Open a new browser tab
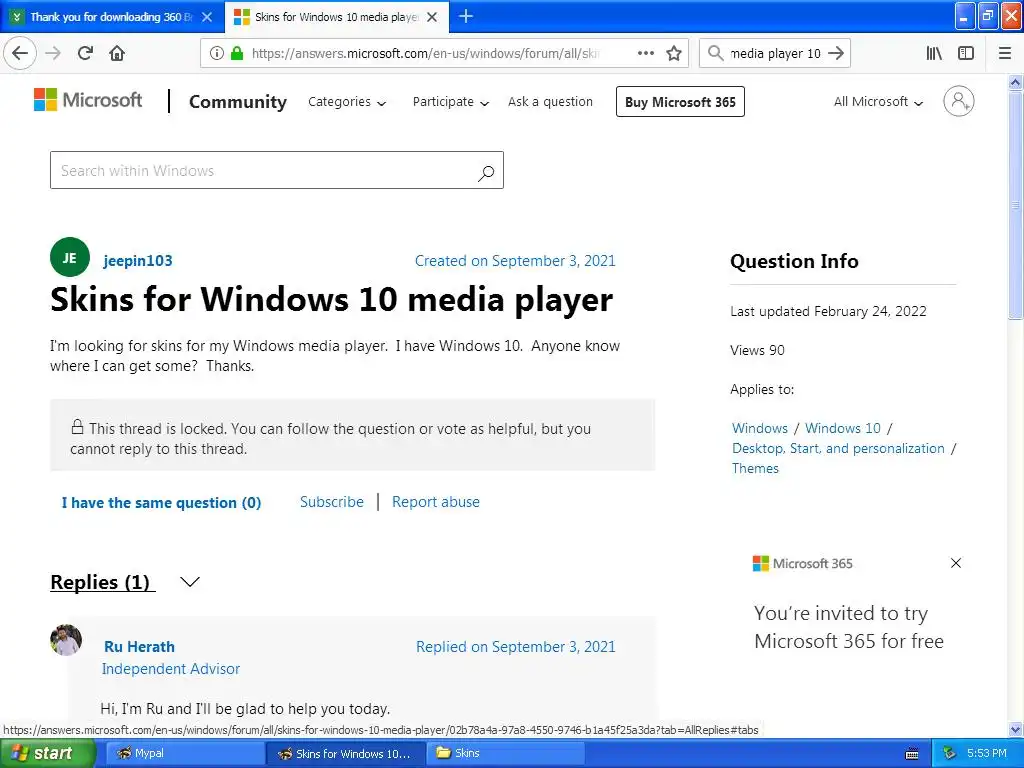 [x=466, y=16]
